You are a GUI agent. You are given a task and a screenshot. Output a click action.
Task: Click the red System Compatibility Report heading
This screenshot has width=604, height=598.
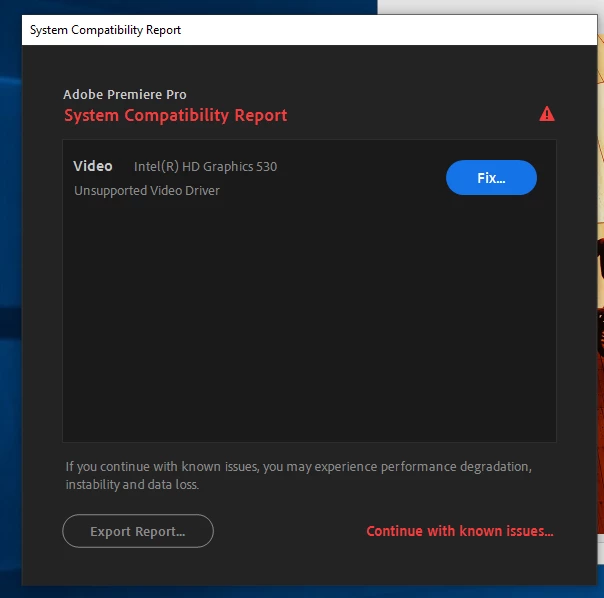pos(176,116)
